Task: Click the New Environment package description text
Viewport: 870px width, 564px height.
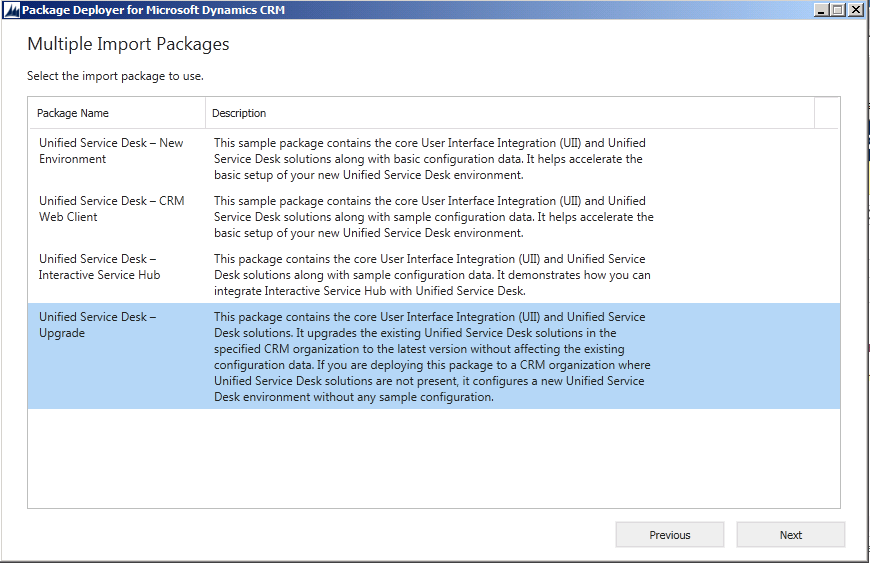Action: pos(429,159)
